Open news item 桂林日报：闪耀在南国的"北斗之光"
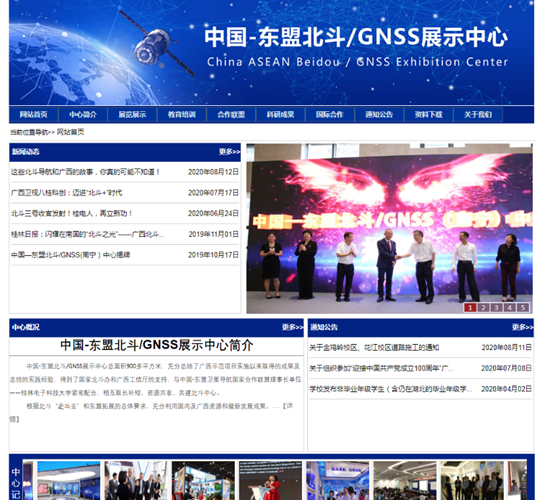Image resolution: width=540 pixels, height=500 pixels. click(88, 234)
